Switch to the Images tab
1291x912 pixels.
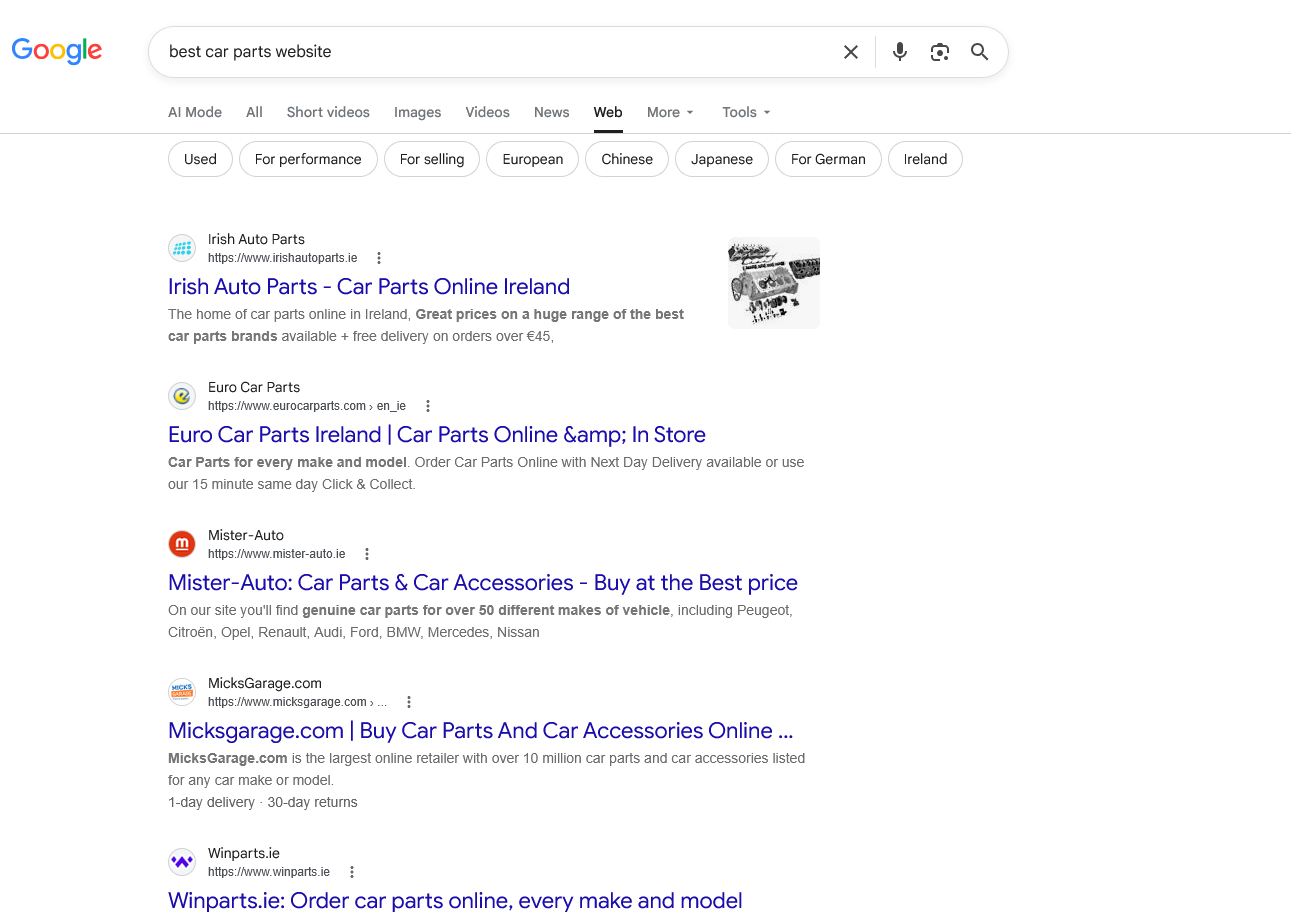tap(417, 112)
